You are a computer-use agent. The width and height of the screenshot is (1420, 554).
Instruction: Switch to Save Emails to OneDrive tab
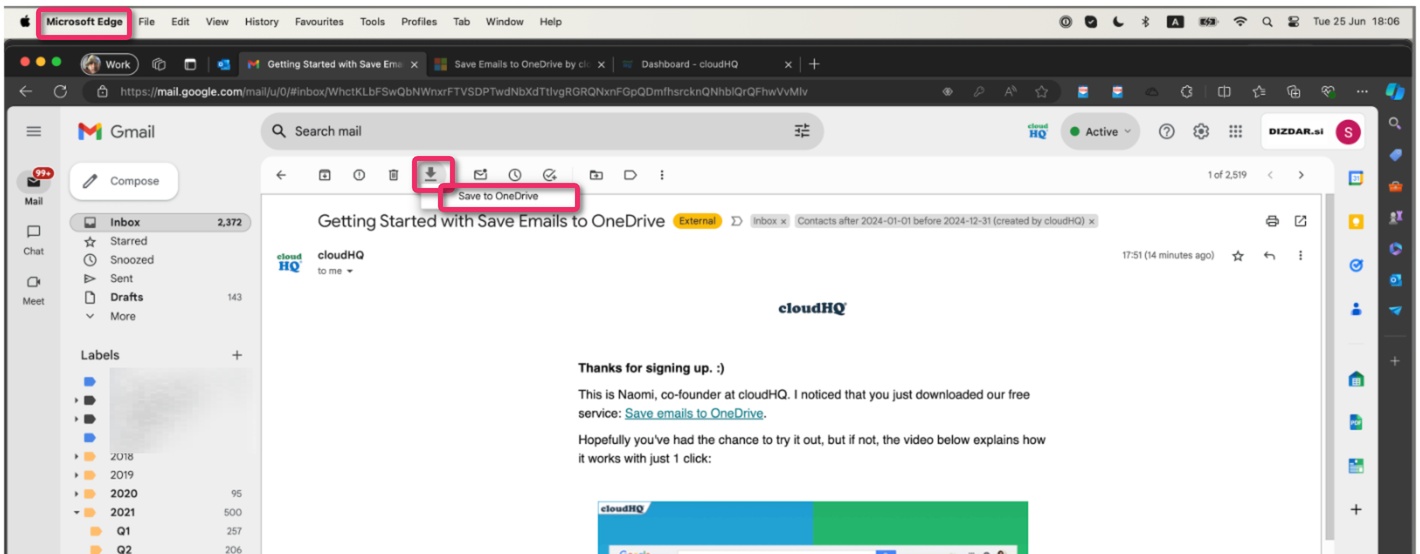(519, 64)
